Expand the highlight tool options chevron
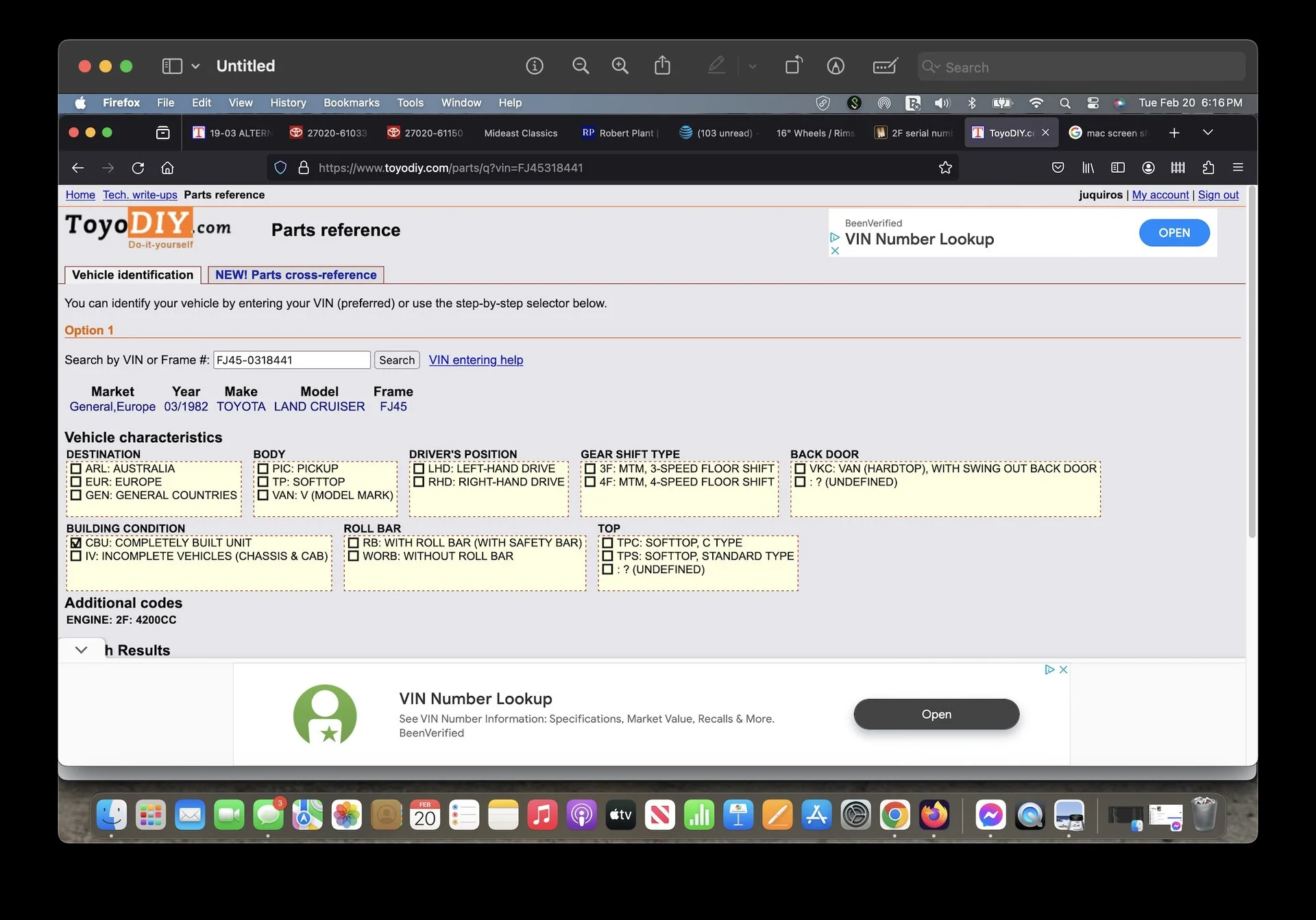 (752, 66)
